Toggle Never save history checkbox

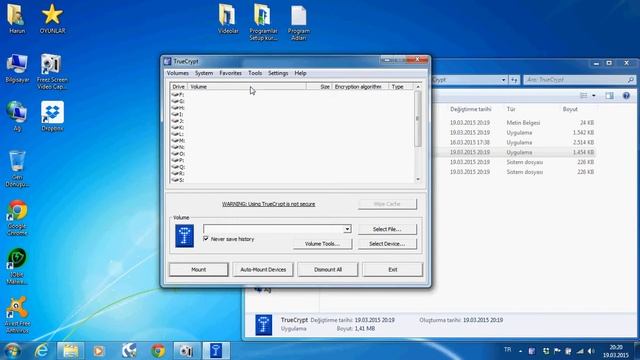[x=206, y=239]
